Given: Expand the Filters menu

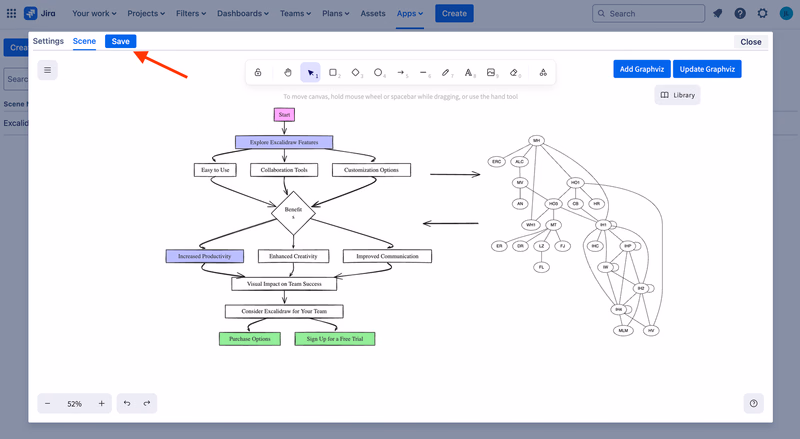Looking at the screenshot, I should 191,13.
